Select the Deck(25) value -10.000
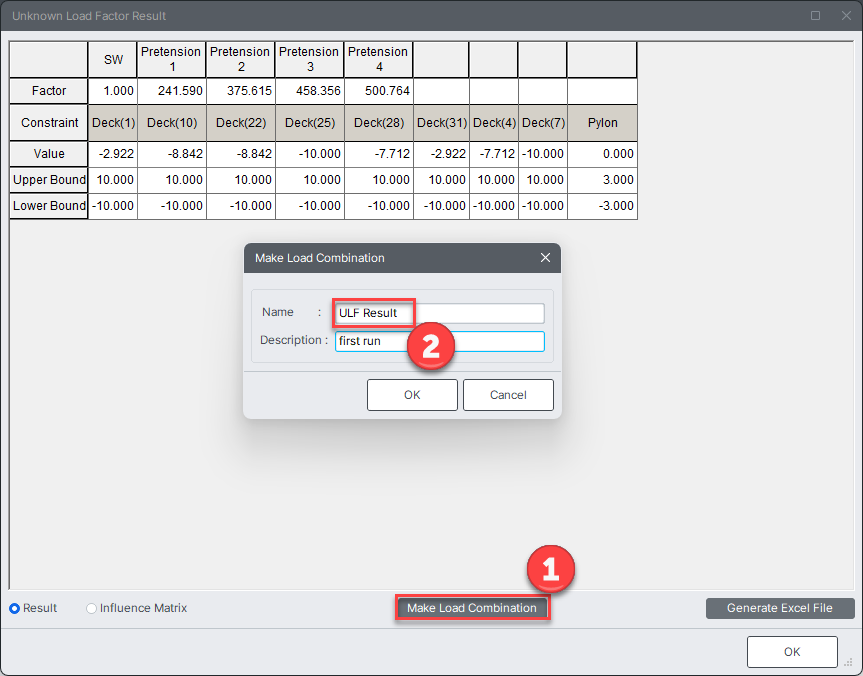 click(310, 154)
